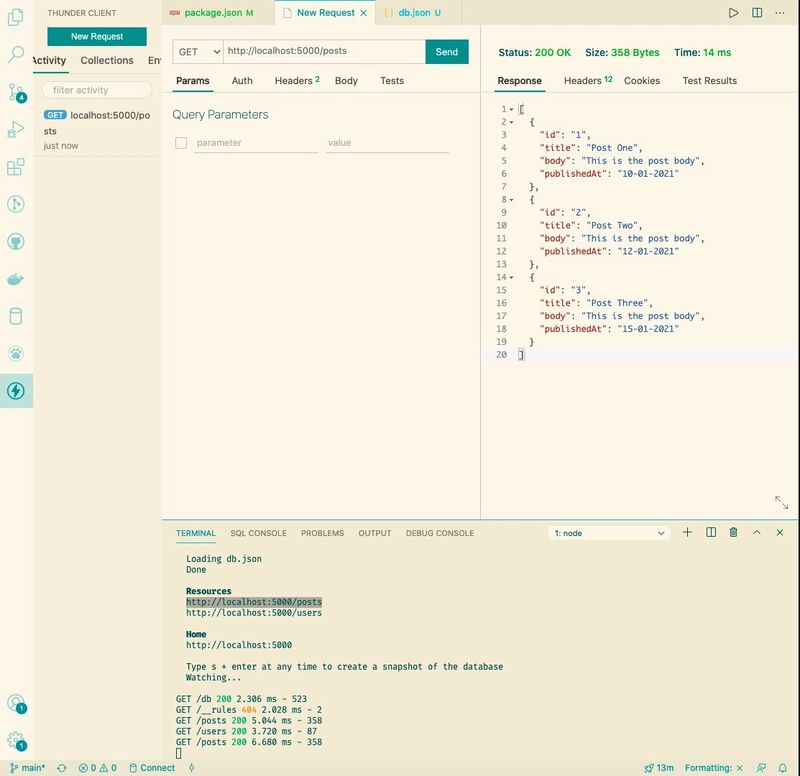Switch to the package.json tab
The width and height of the screenshot is (800, 776).
[x=218, y=13]
